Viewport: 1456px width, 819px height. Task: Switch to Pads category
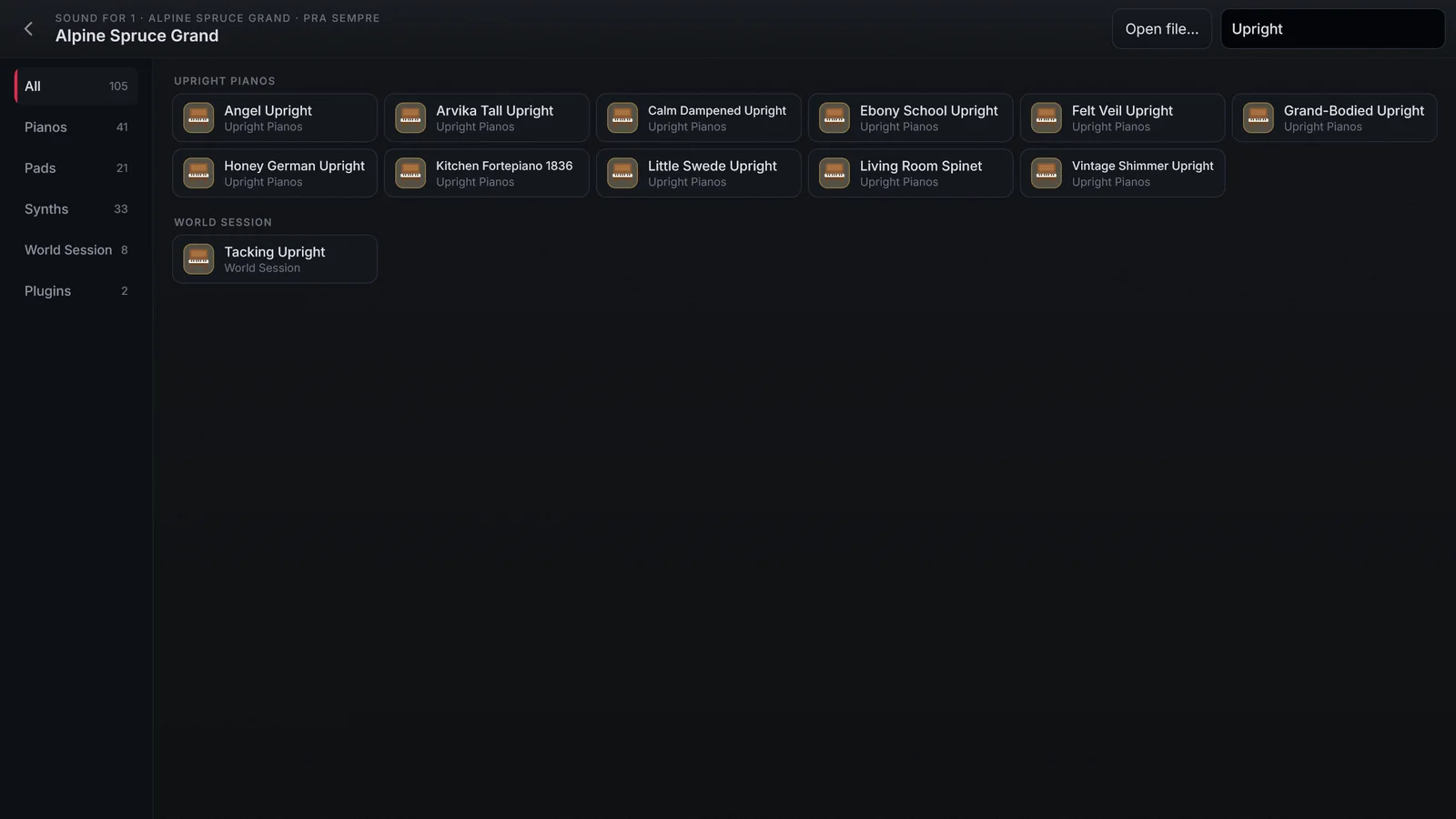tap(76, 167)
